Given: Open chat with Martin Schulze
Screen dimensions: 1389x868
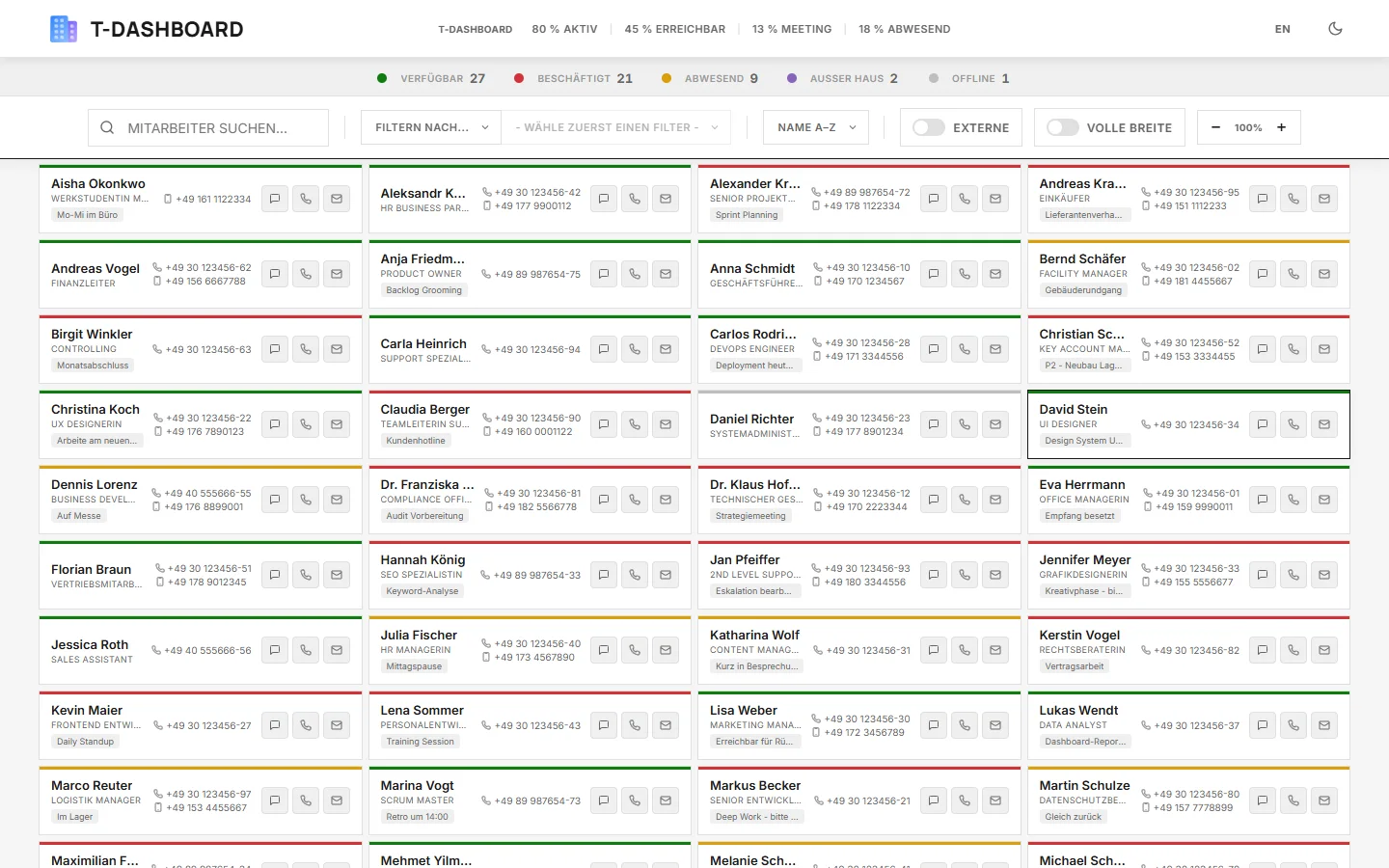Looking at the screenshot, I should click(1263, 800).
